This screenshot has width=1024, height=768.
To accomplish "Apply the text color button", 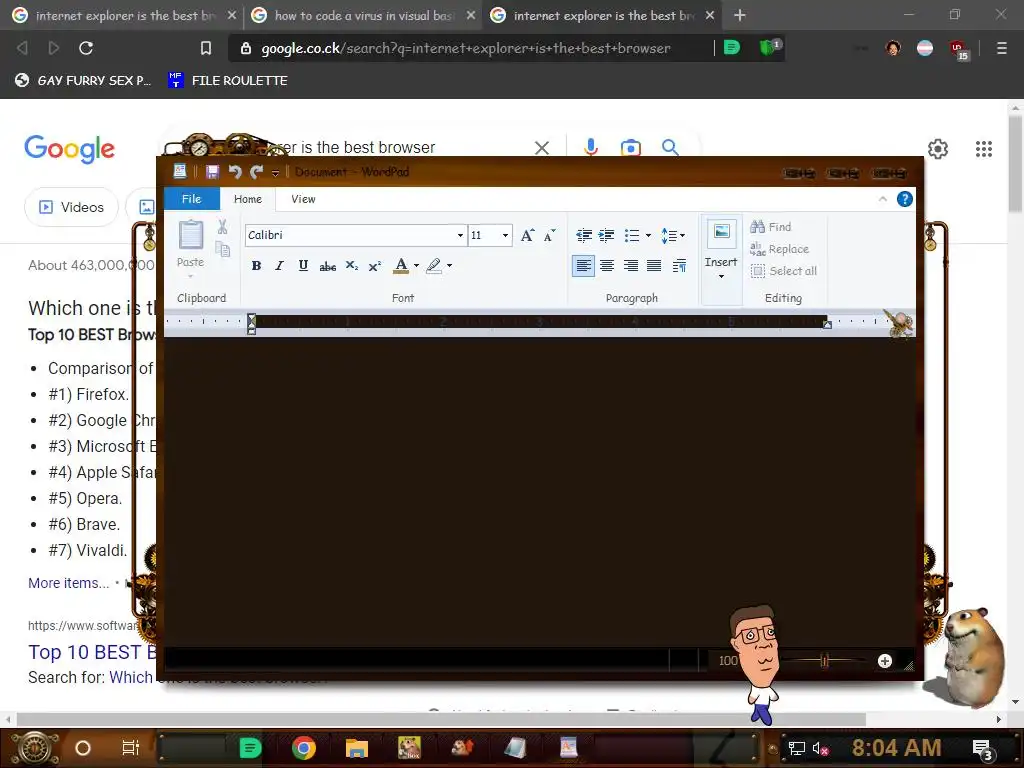I will pyautogui.click(x=401, y=266).
